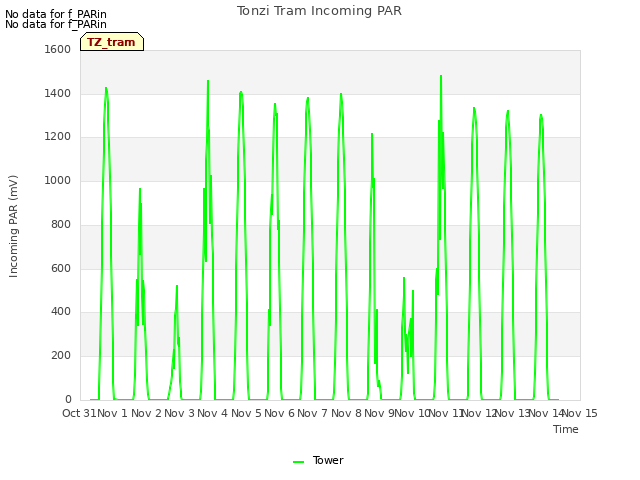The height and width of the screenshot is (480, 640).
Task: Click the Nov 11 x-axis date label
Action: coord(446,413)
